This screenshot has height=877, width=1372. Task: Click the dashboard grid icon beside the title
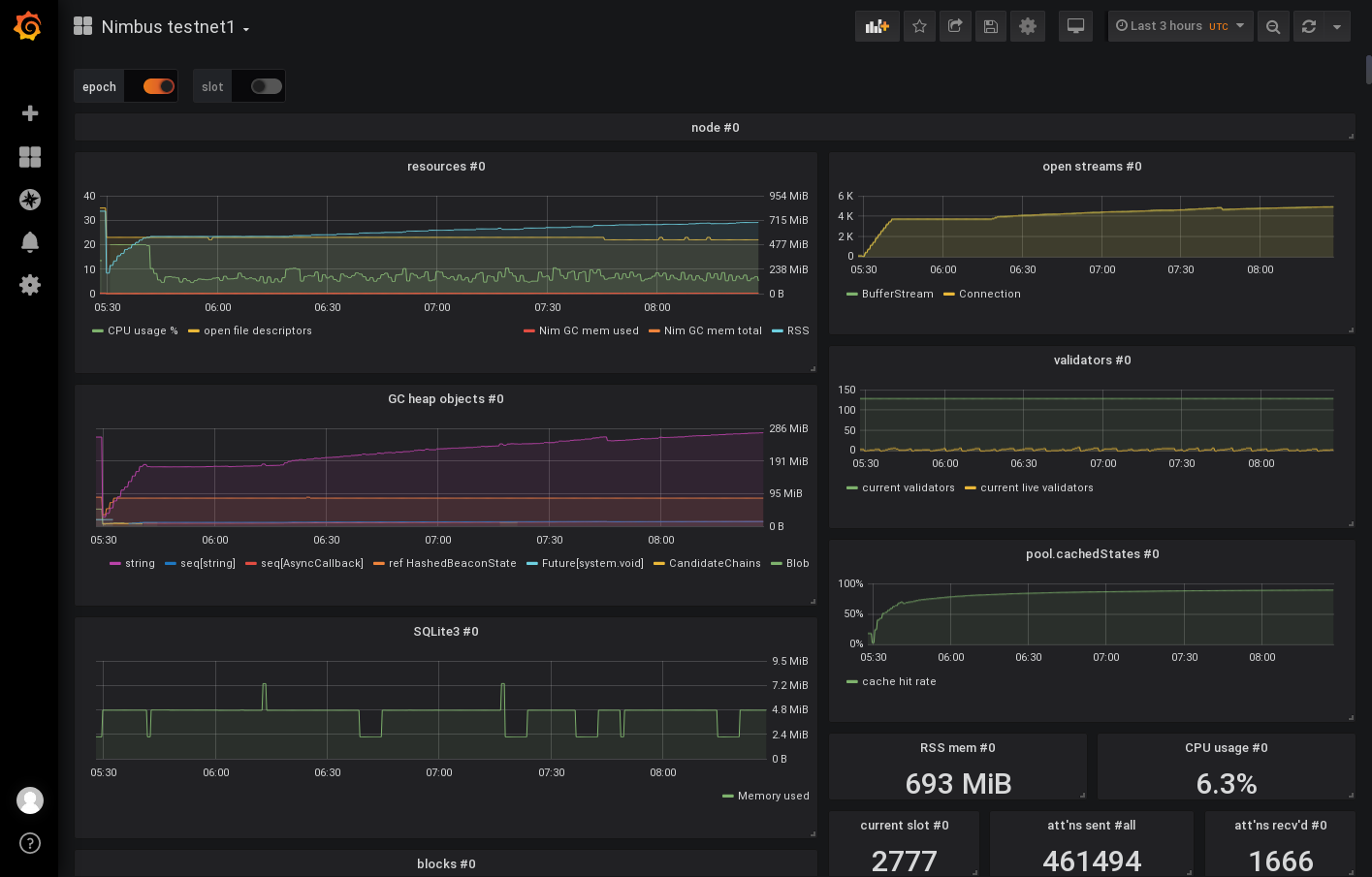pyautogui.click(x=83, y=26)
